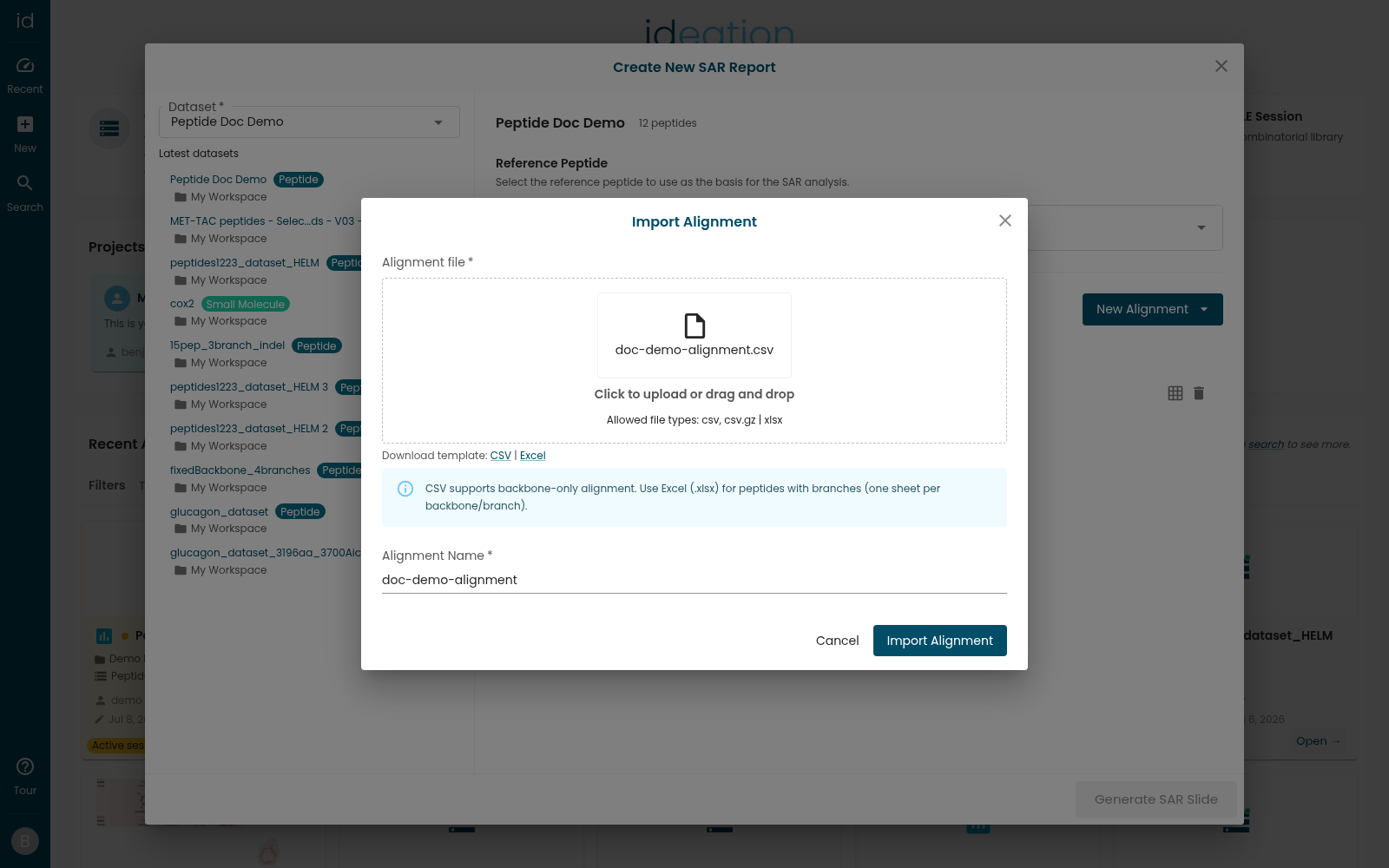This screenshot has width=1389, height=868.
Task: Download the Excel template
Action: coord(533,456)
